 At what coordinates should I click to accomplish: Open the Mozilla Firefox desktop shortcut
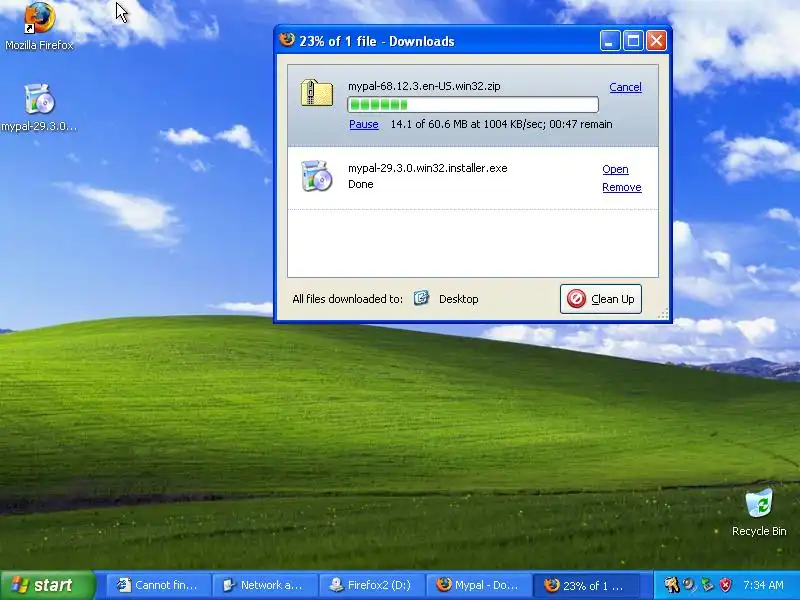[x=39, y=26]
